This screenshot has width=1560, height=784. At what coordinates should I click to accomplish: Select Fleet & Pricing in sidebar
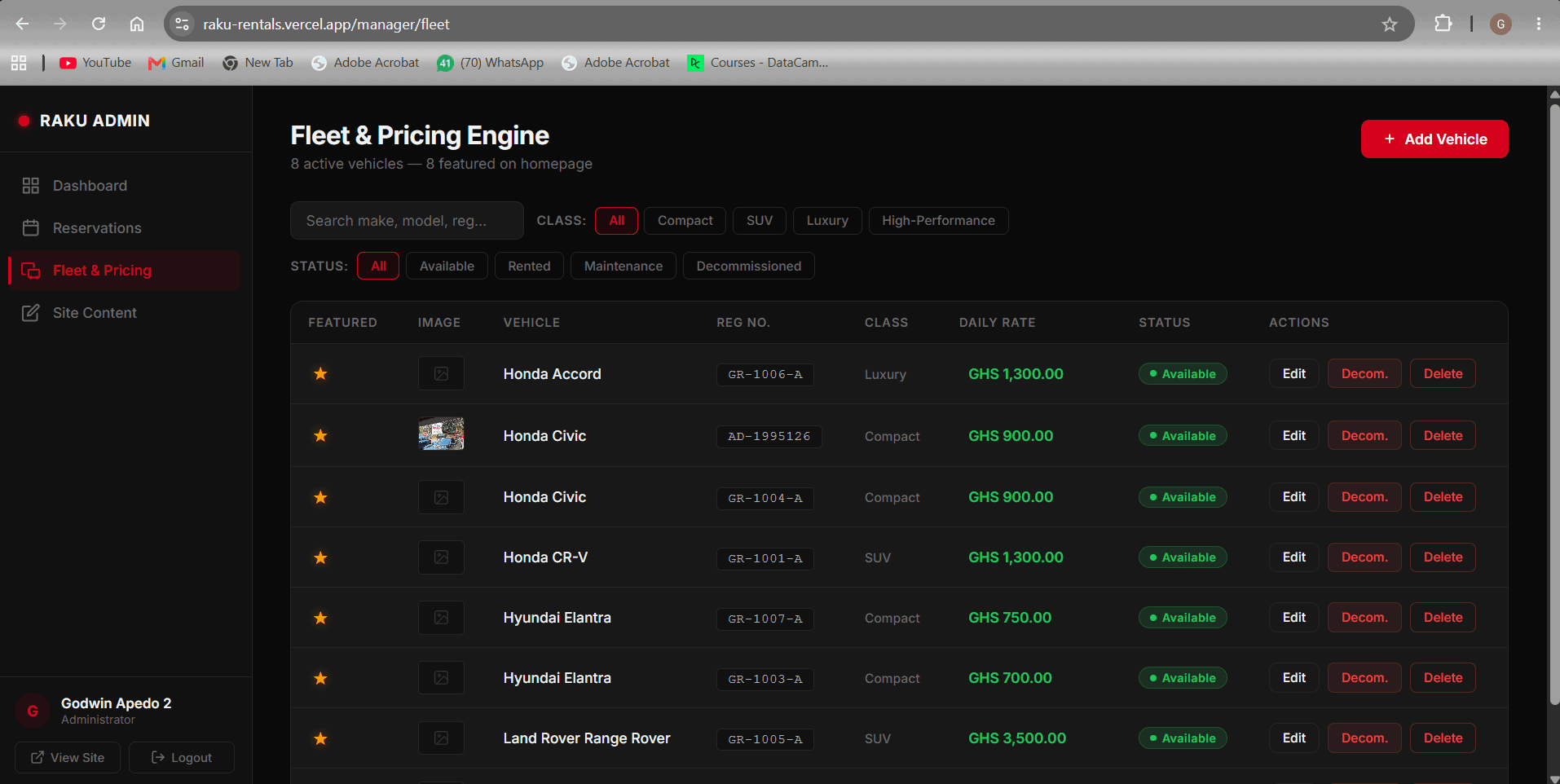click(124, 271)
